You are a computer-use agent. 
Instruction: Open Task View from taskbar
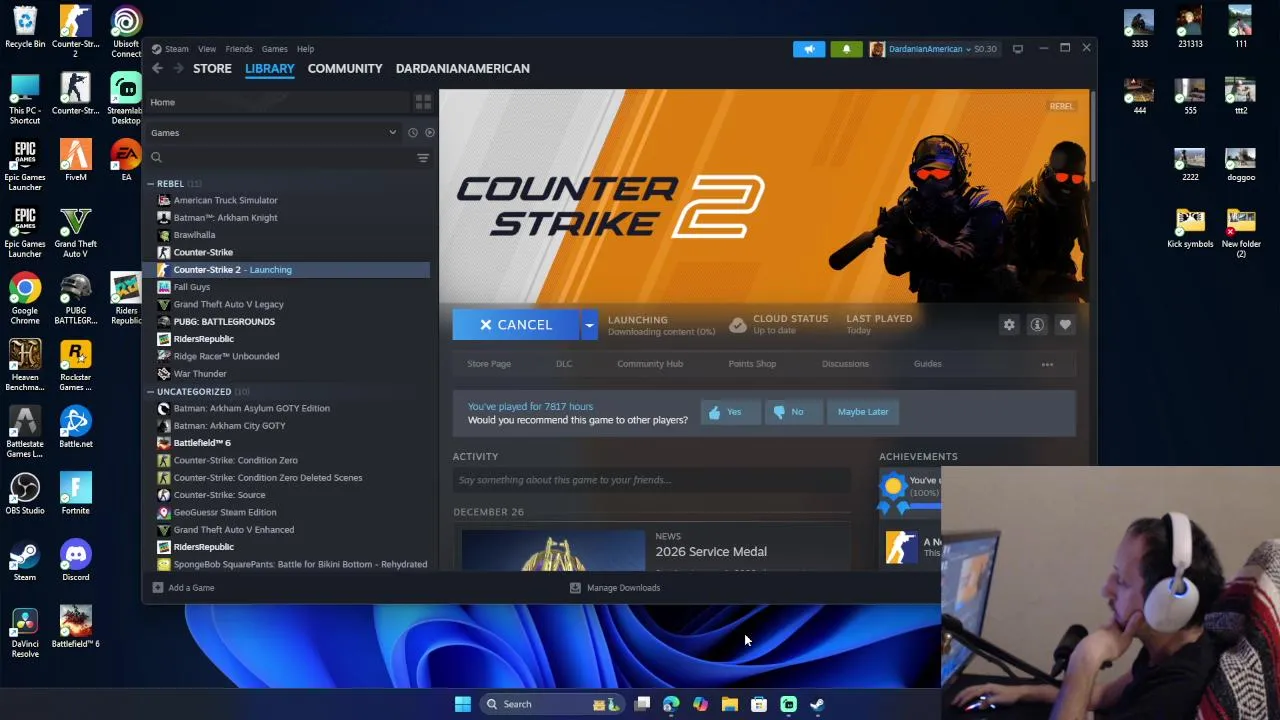(642, 704)
